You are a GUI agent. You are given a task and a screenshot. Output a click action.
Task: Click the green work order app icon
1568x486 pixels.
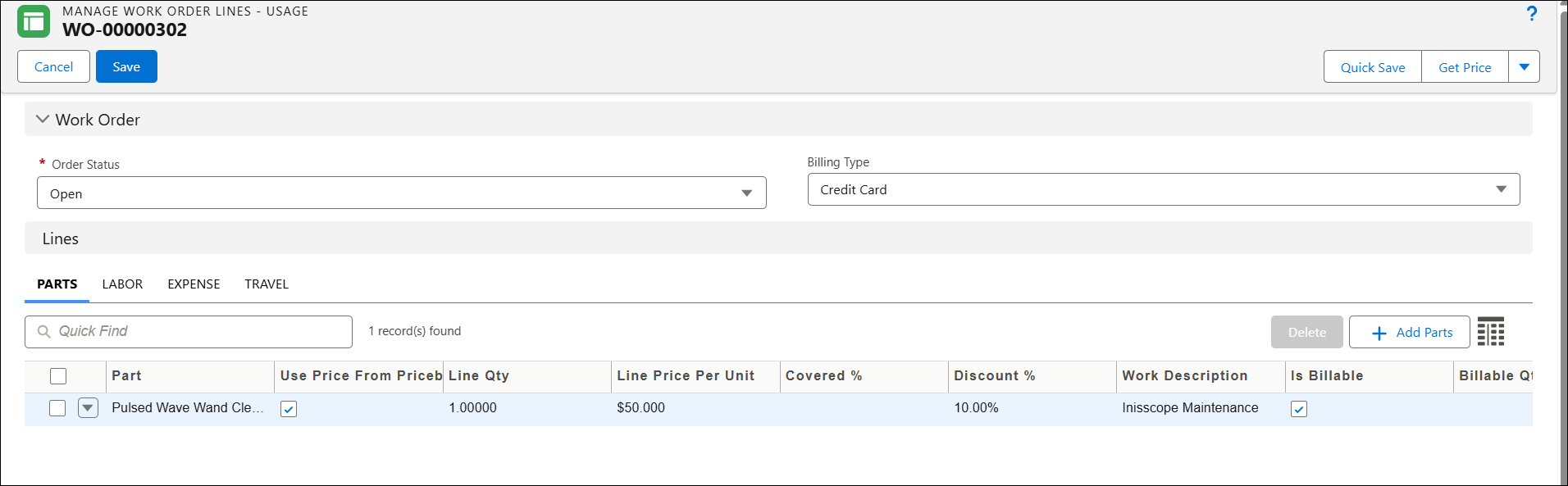(34, 22)
